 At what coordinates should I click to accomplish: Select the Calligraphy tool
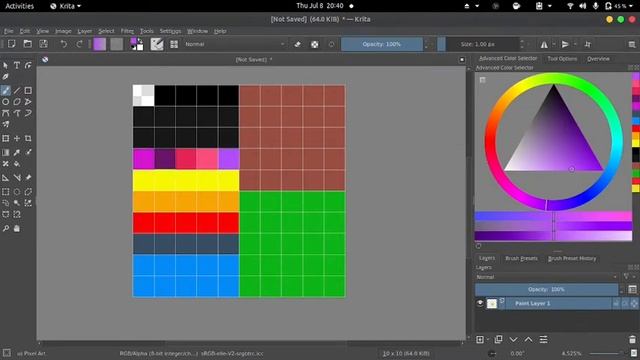coord(6,77)
